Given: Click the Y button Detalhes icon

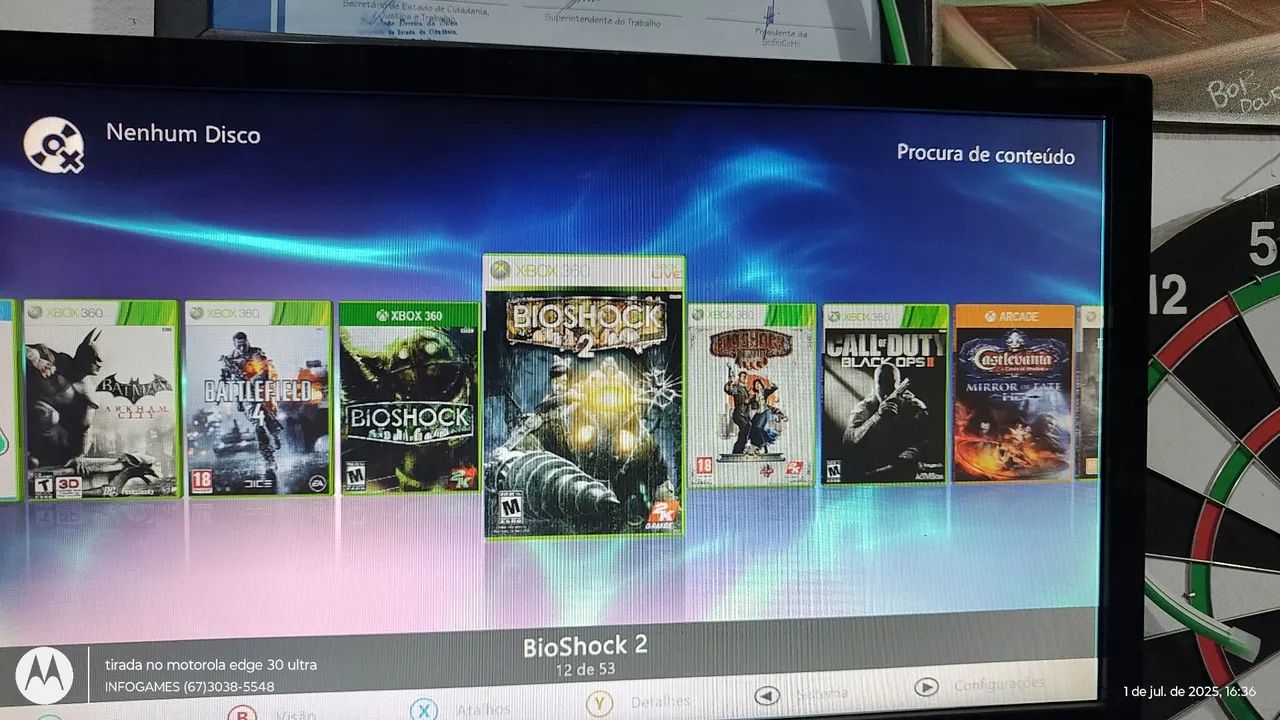Looking at the screenshot, I should [x=598, y=704].
